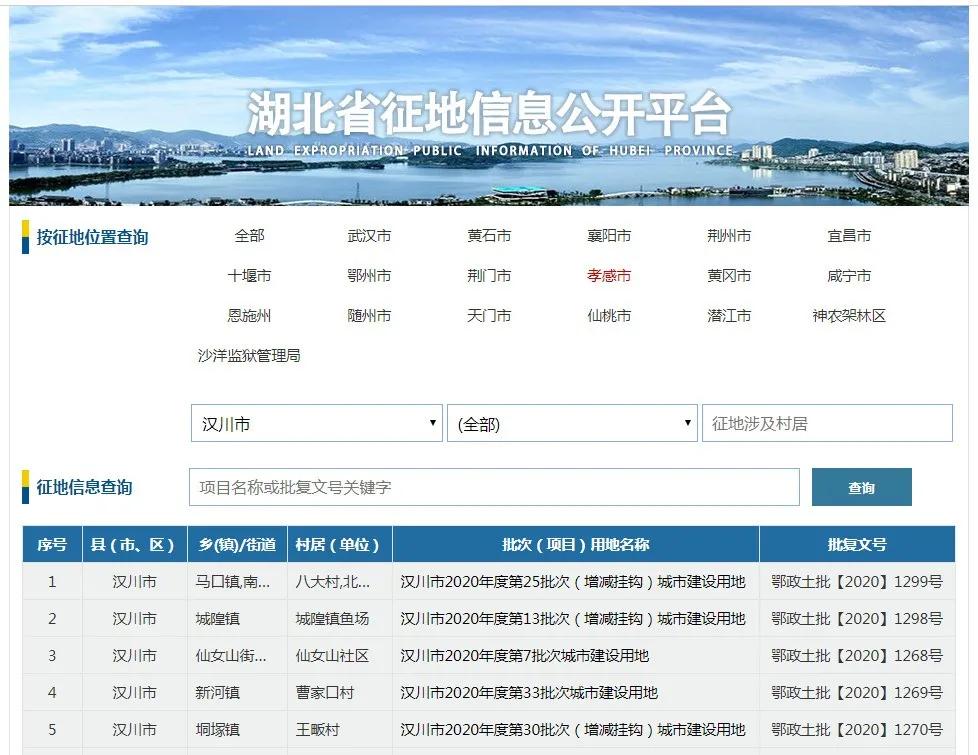Select approval number 鄂政土批【2020】1298号
The height and width of the screenshot is (755, 978).
(x=857, y=618)
